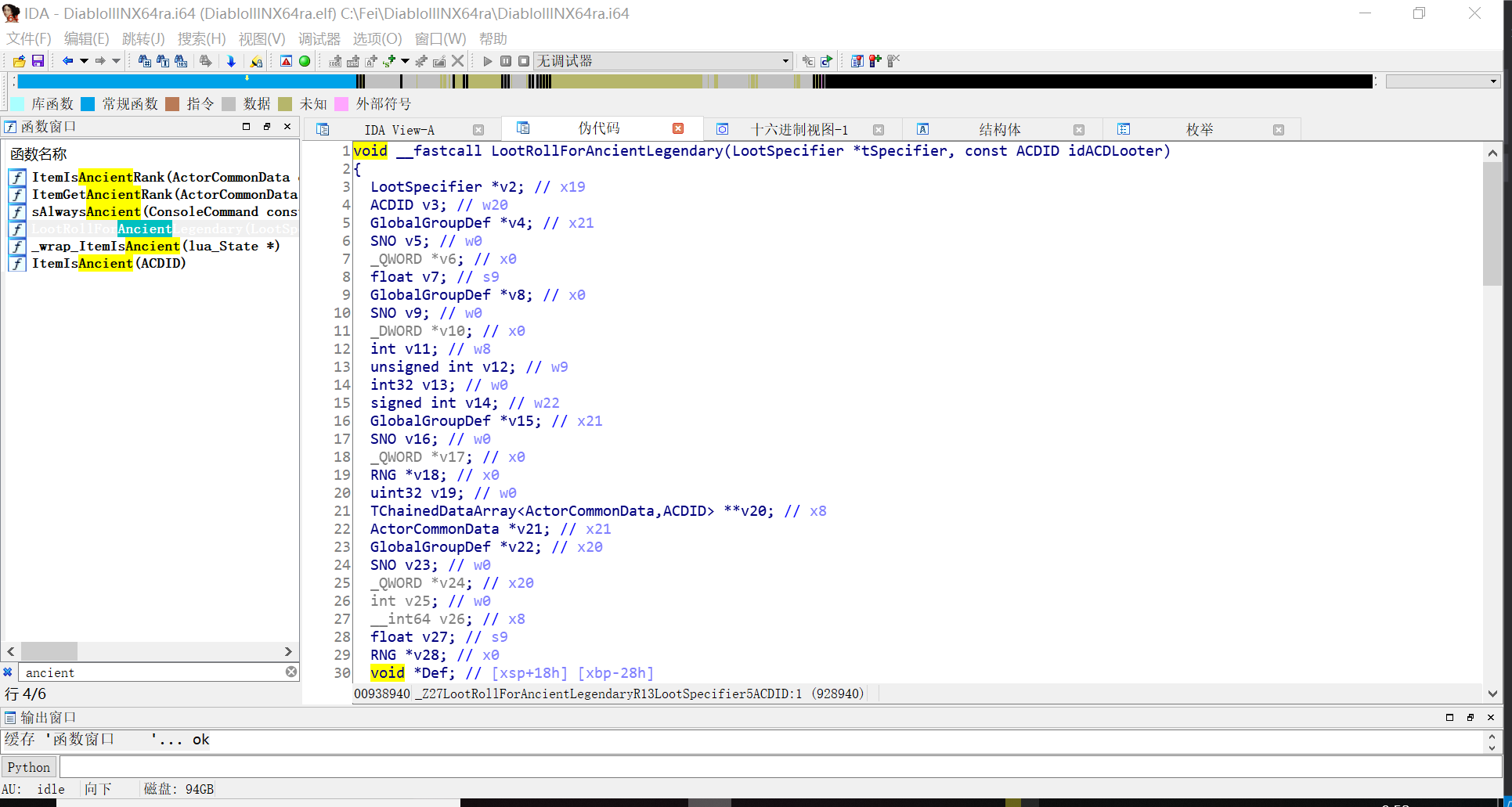The height and width of the screenshot is (807, 1512).
Task: Open the forward-navigation history dropdown arrow
Action: coord(117,61)
